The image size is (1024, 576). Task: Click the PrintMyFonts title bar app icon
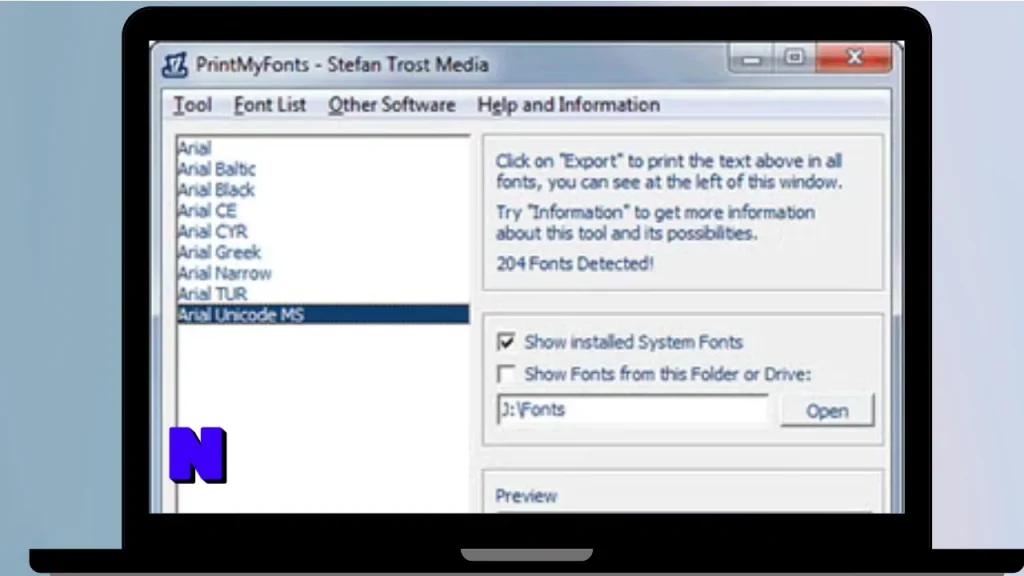[x=175, y=65]
